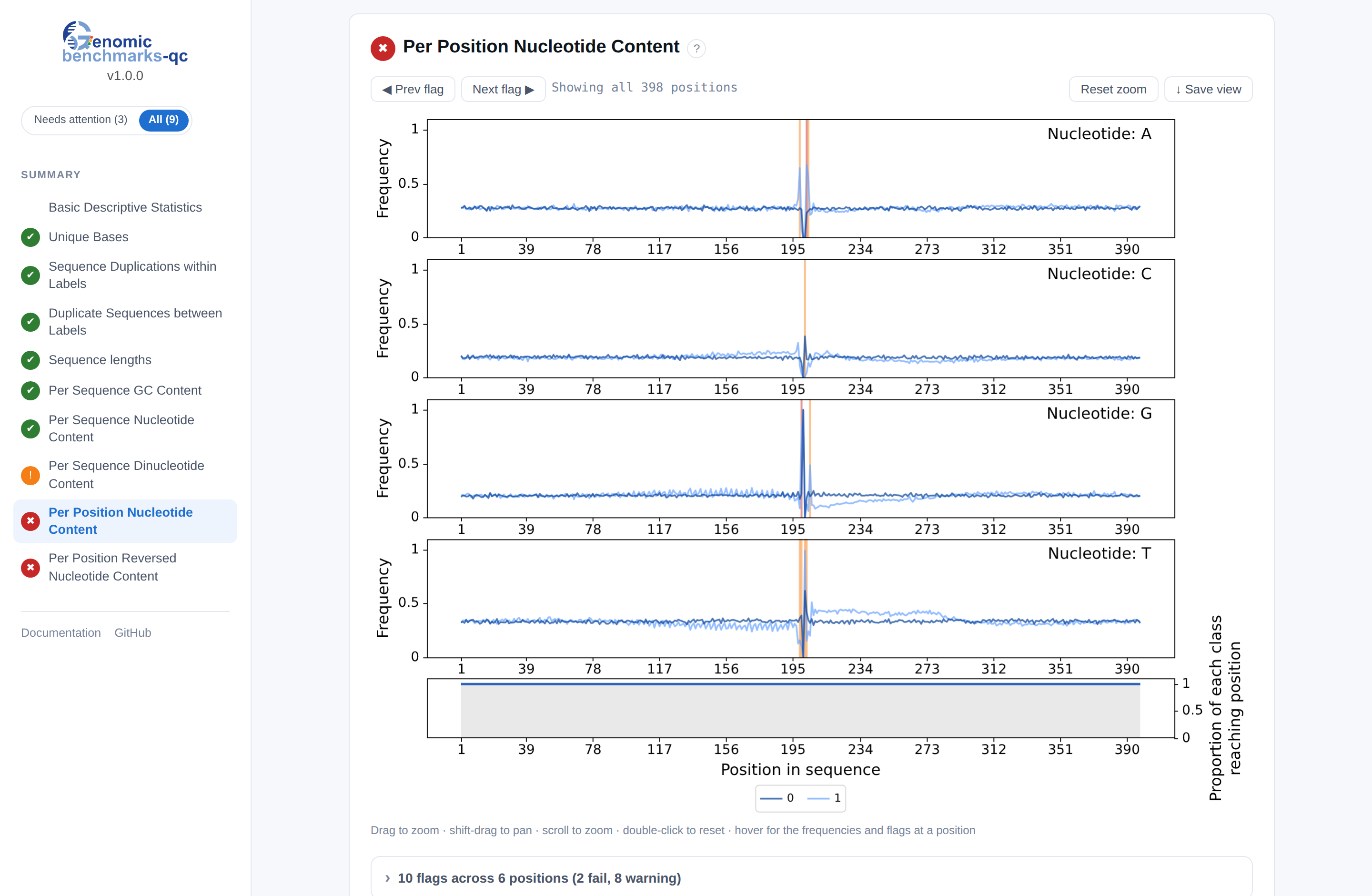Click green check icon for Per Sequence GC Content

[x=30, y=390]
